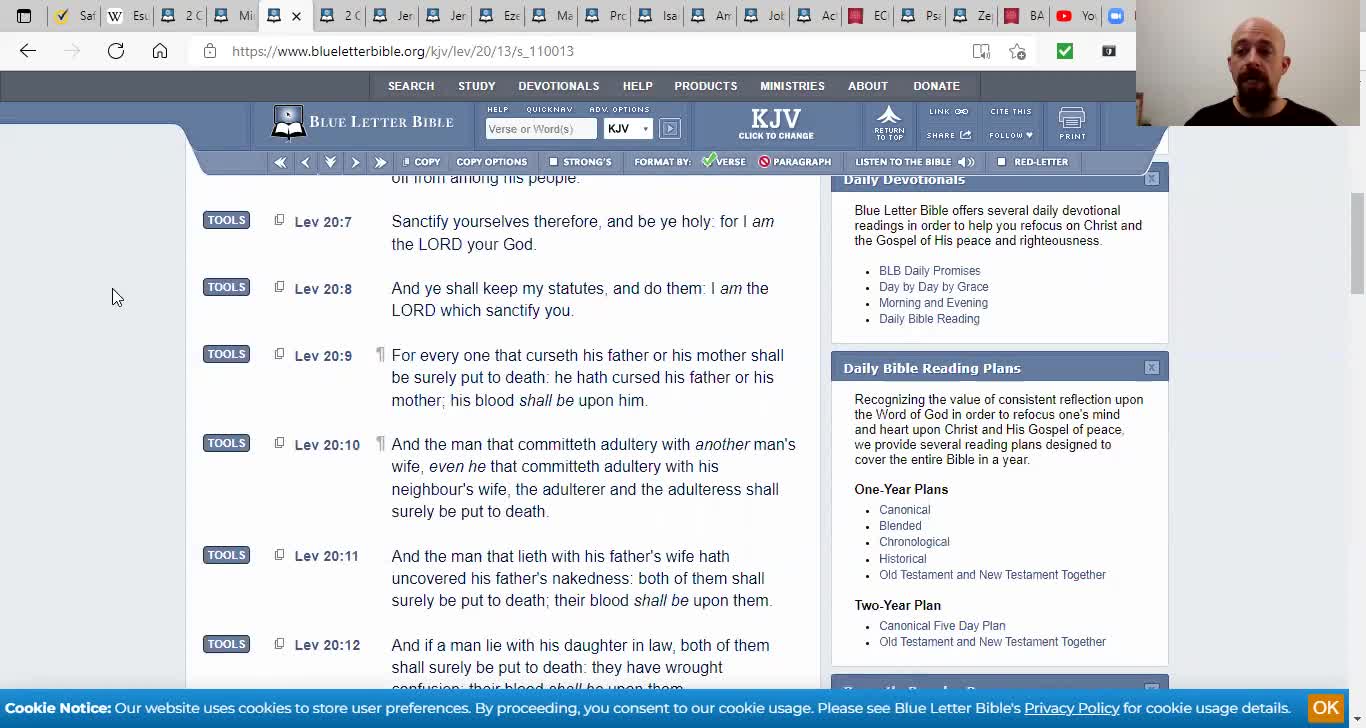
Task: Add page to favorites star icon
Action: coord(1017,51)
